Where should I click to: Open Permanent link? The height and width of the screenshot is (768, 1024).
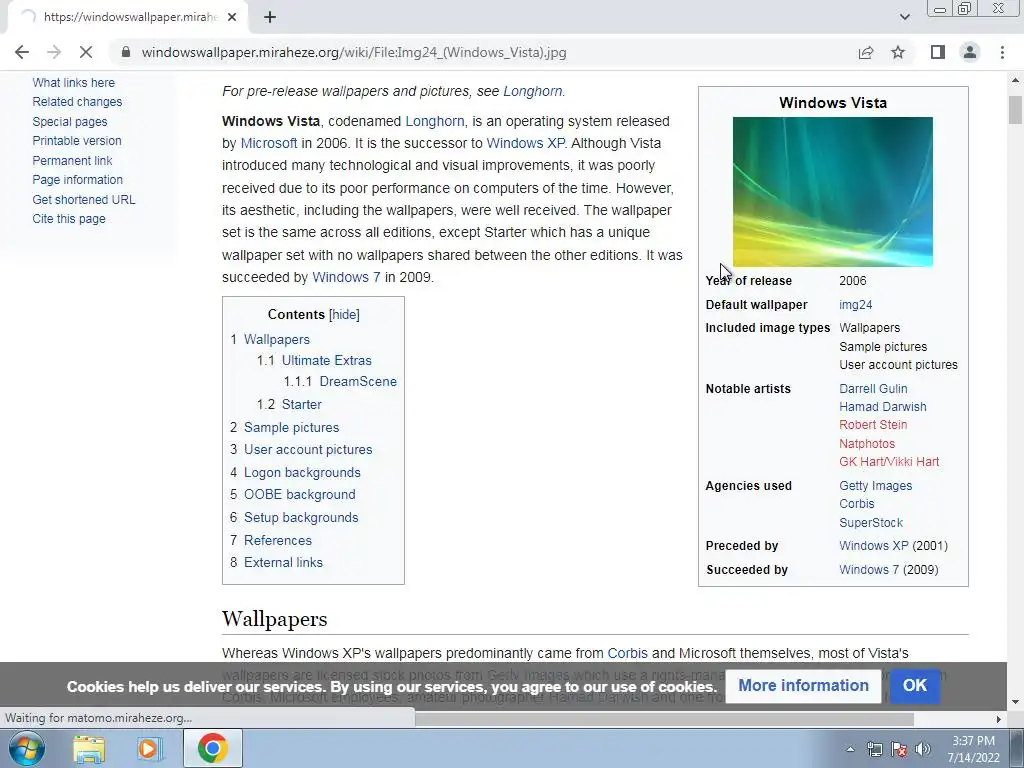coord(72,161)
